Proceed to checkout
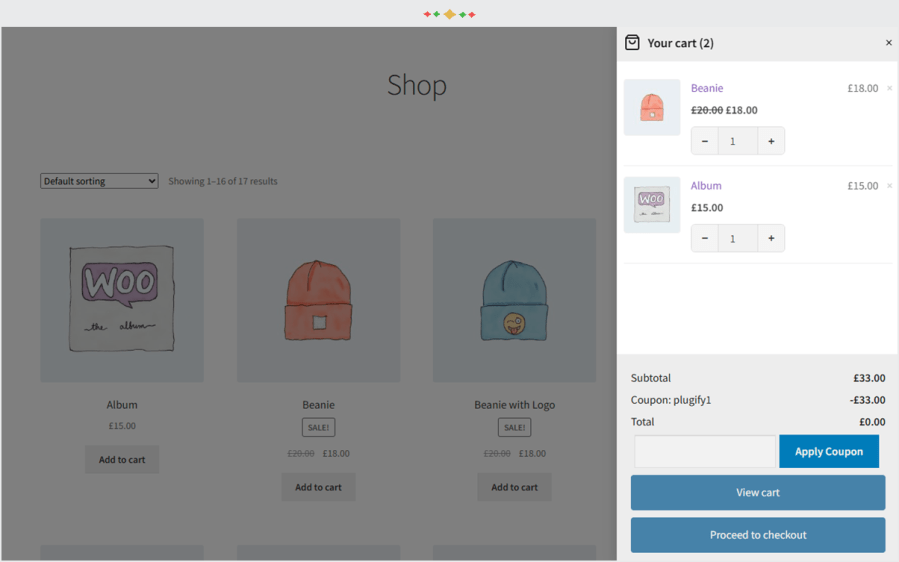Viewport: 899px width, 562px height. tap(757, 535)
